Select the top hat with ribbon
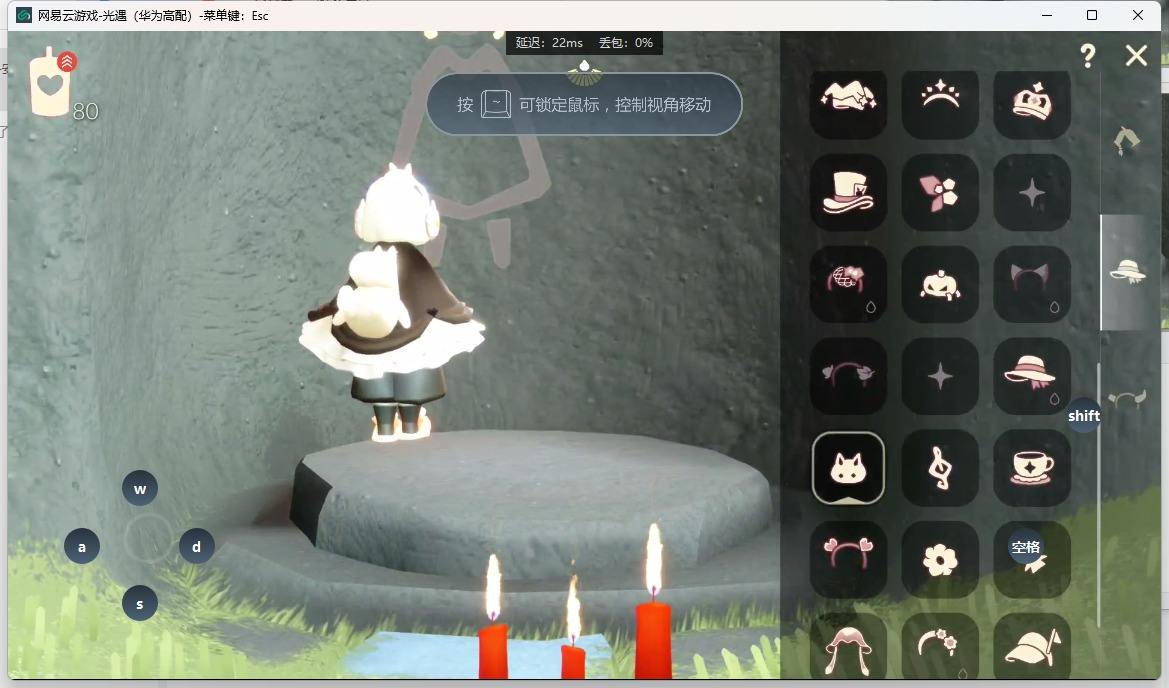 point(848,193)
